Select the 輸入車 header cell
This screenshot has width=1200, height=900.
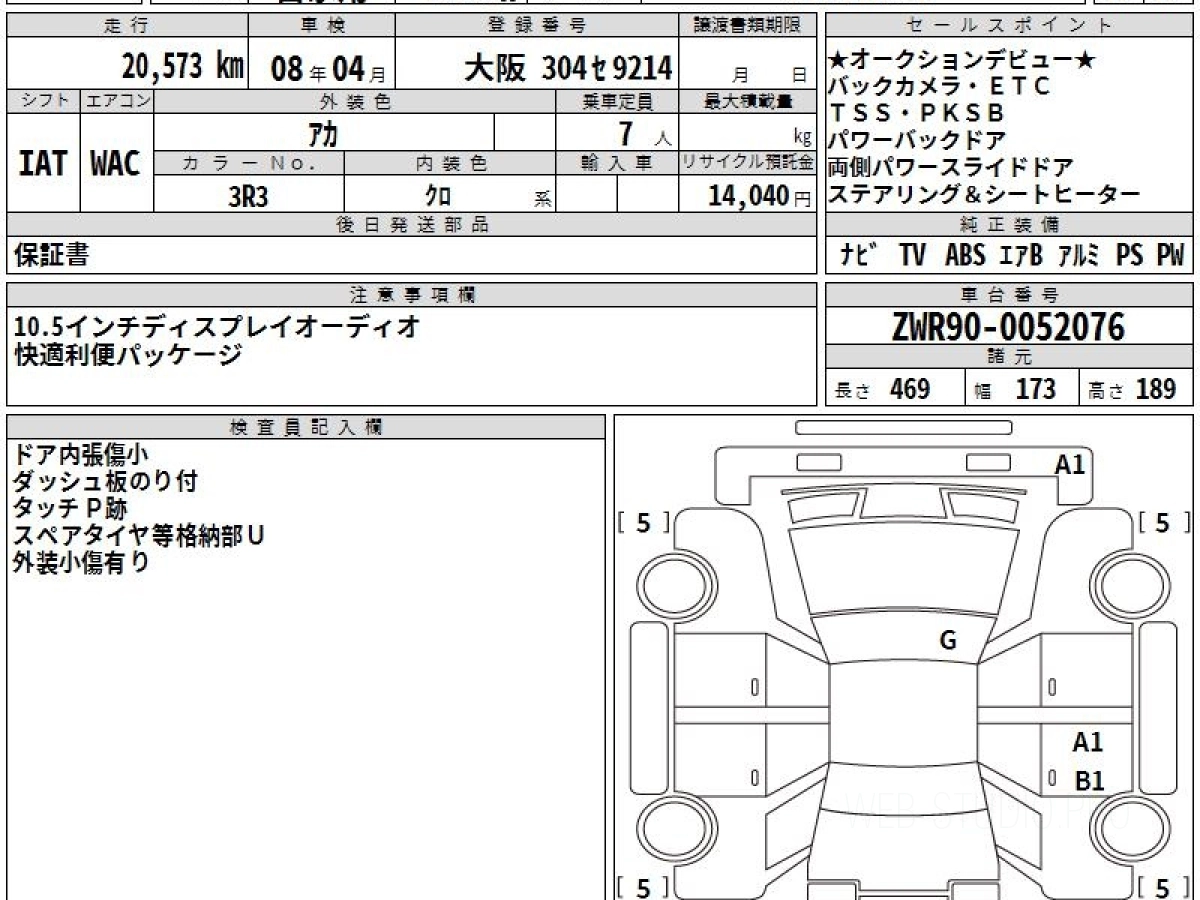pos(617,163)
